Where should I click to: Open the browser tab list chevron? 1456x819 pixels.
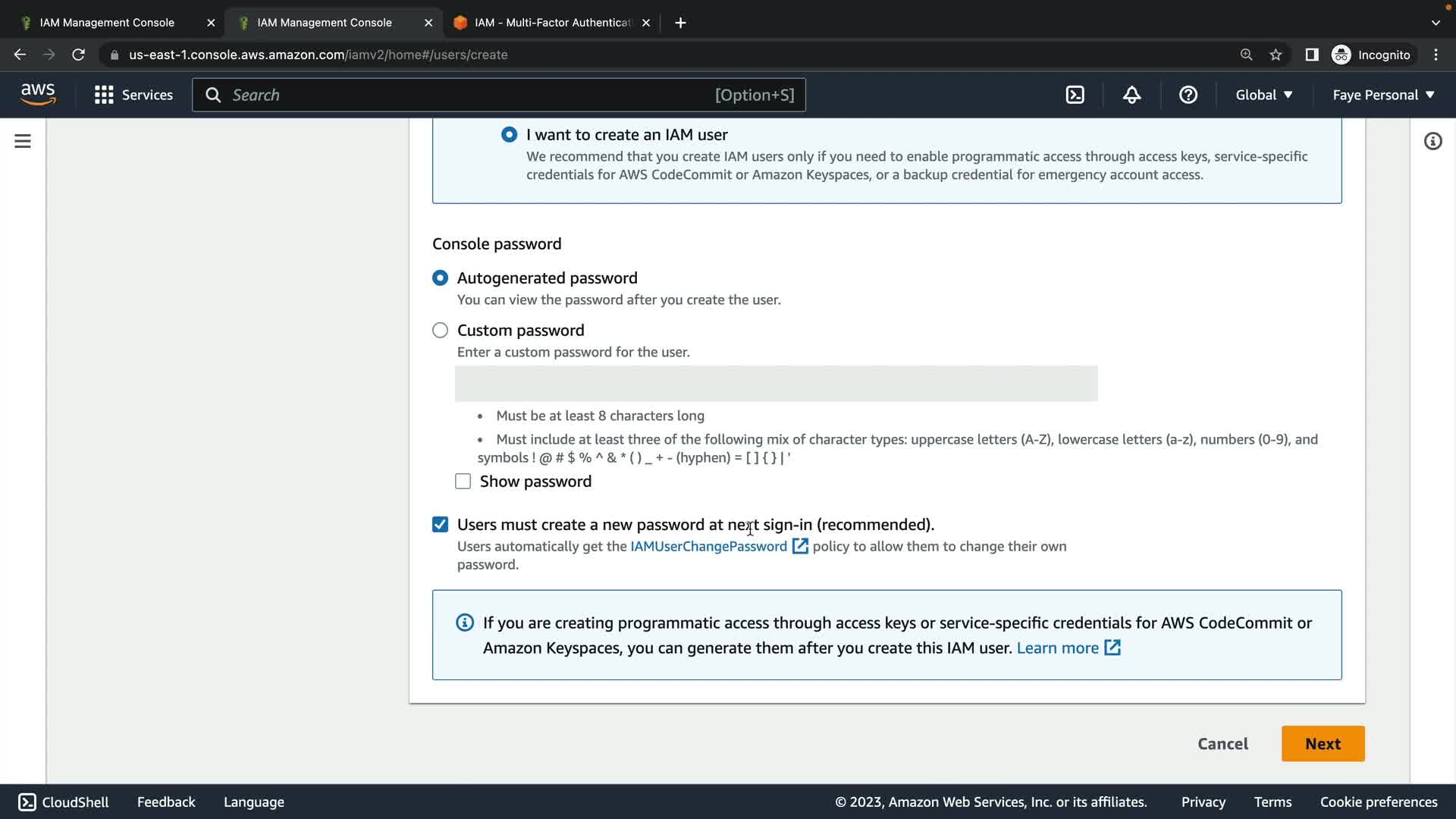click(1435, 23)
